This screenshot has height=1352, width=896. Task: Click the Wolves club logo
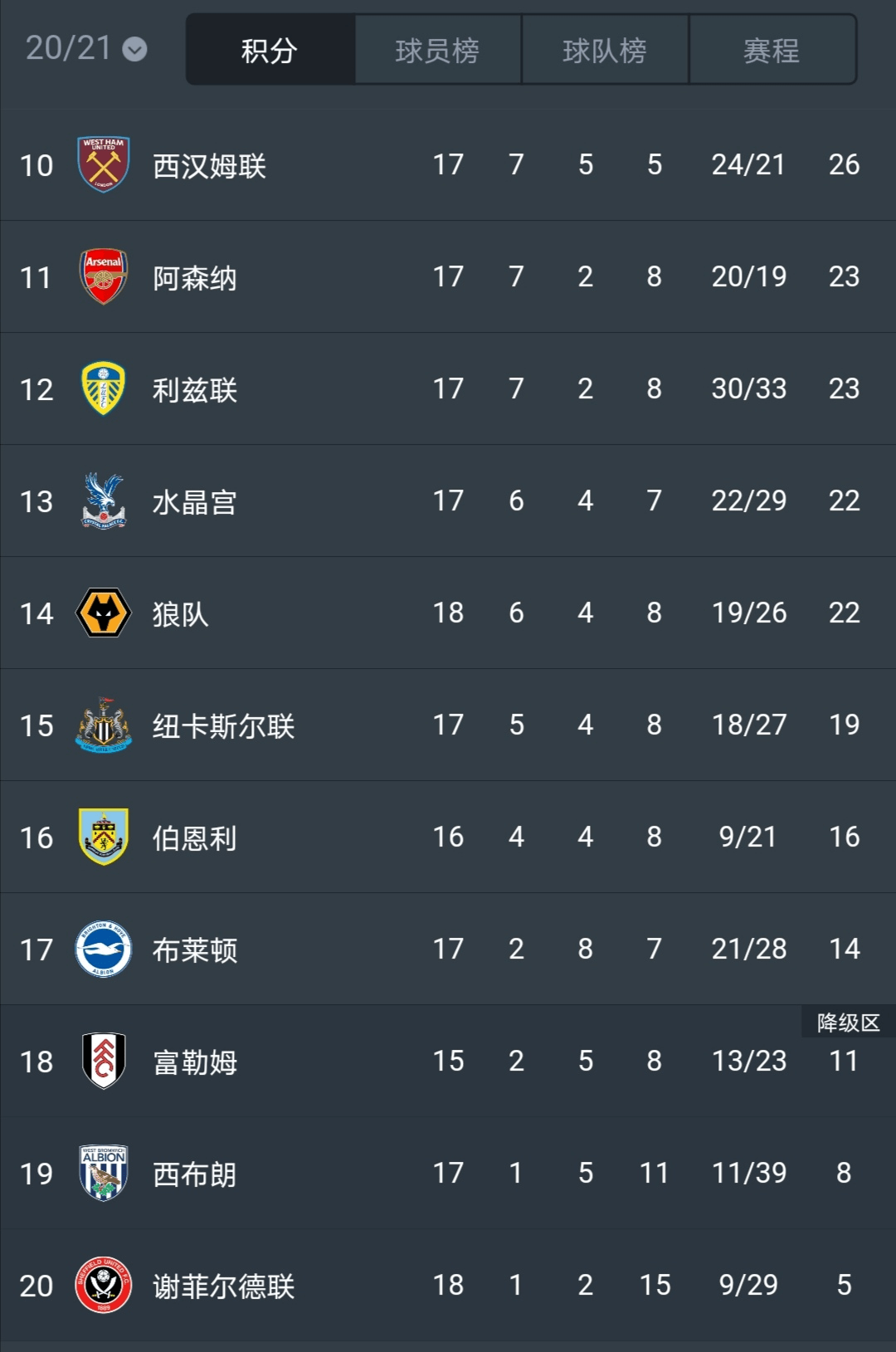click(x=104, y=613)
